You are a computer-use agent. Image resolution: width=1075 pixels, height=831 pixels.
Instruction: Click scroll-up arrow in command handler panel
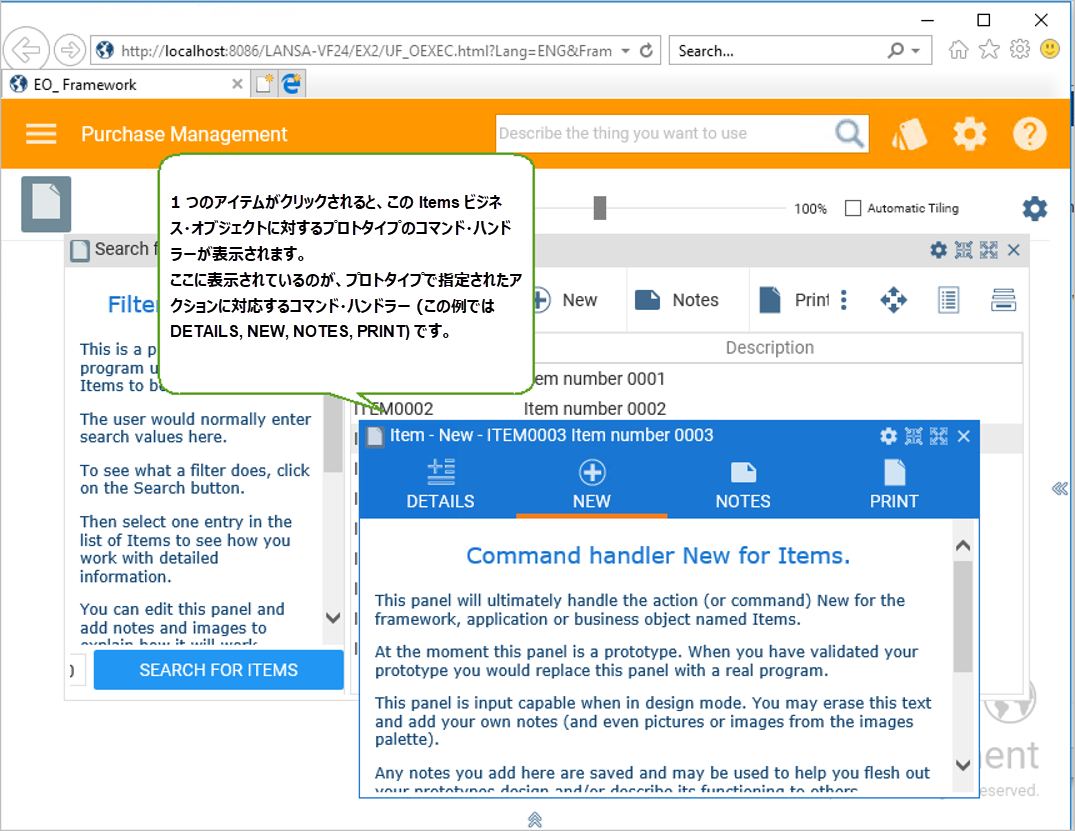(x=963, y=546)
